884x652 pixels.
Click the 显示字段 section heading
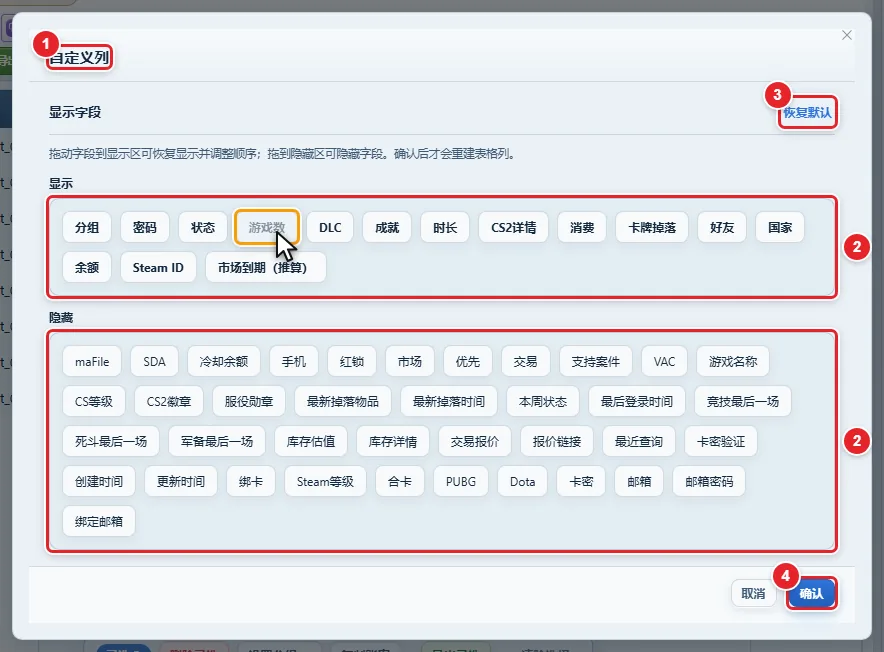click(x=75, y=112)
